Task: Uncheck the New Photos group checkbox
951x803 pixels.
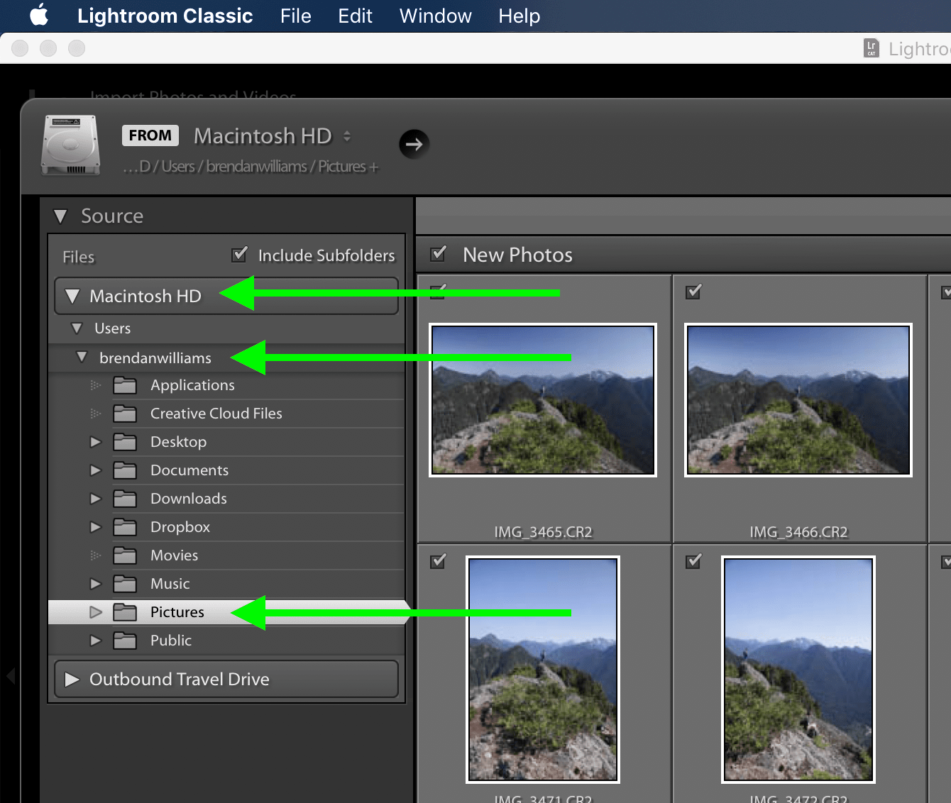Action: point(437,253)
